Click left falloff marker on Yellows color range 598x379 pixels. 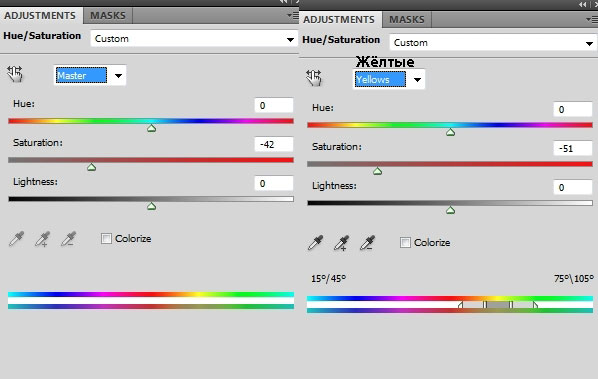pyautogui.click(x=461, y=305)
